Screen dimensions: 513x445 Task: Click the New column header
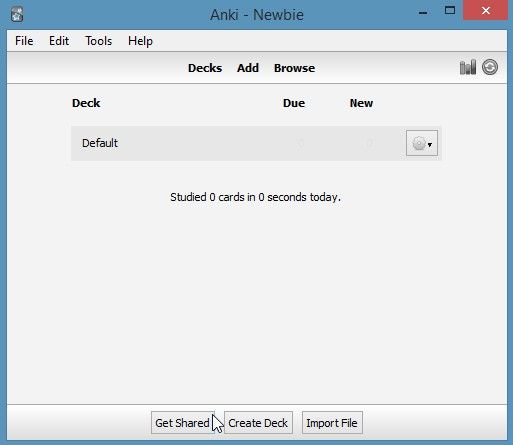point(361,103)
